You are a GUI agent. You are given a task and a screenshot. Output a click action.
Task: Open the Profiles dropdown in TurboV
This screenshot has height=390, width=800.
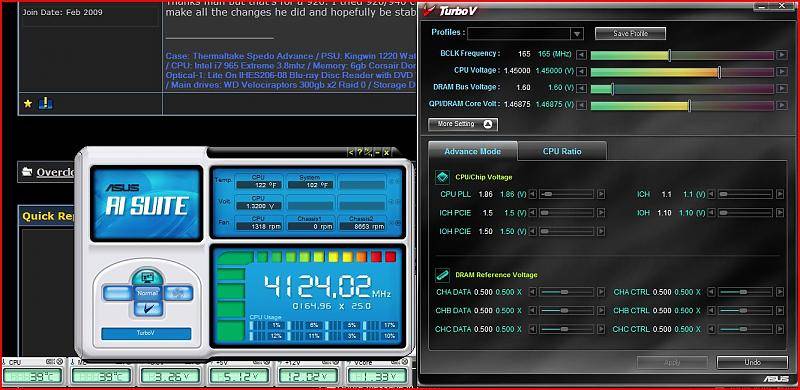click(577, 34)
